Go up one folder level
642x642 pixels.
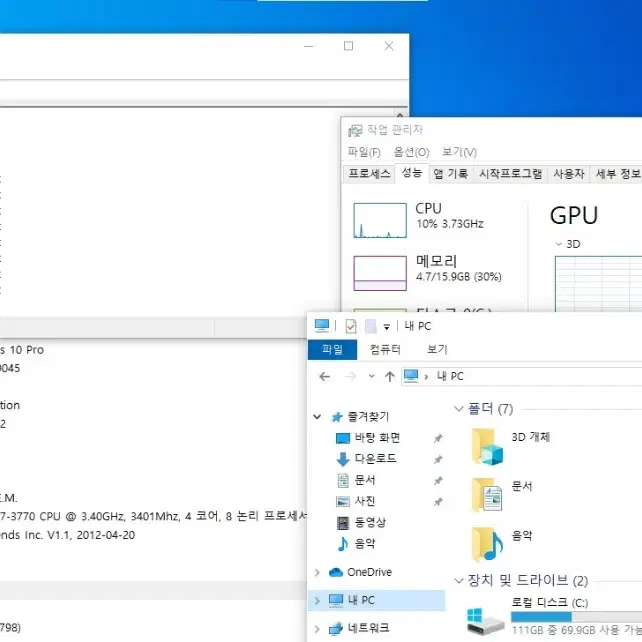coord(389,376)
